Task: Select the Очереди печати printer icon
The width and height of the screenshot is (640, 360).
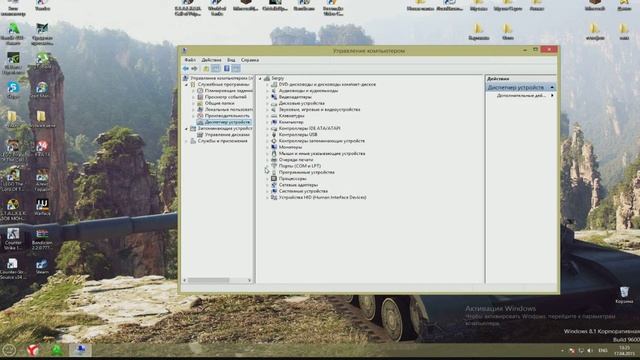Action: tap(274, 160)
